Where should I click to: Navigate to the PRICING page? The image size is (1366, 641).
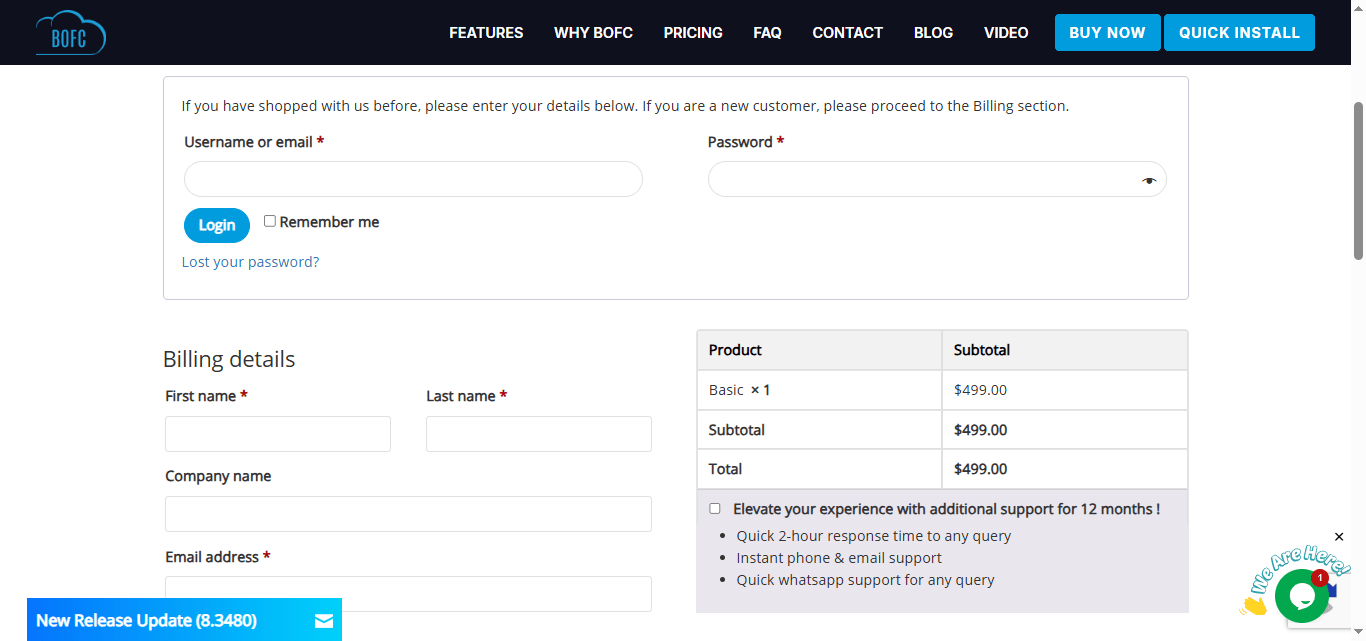693,32
